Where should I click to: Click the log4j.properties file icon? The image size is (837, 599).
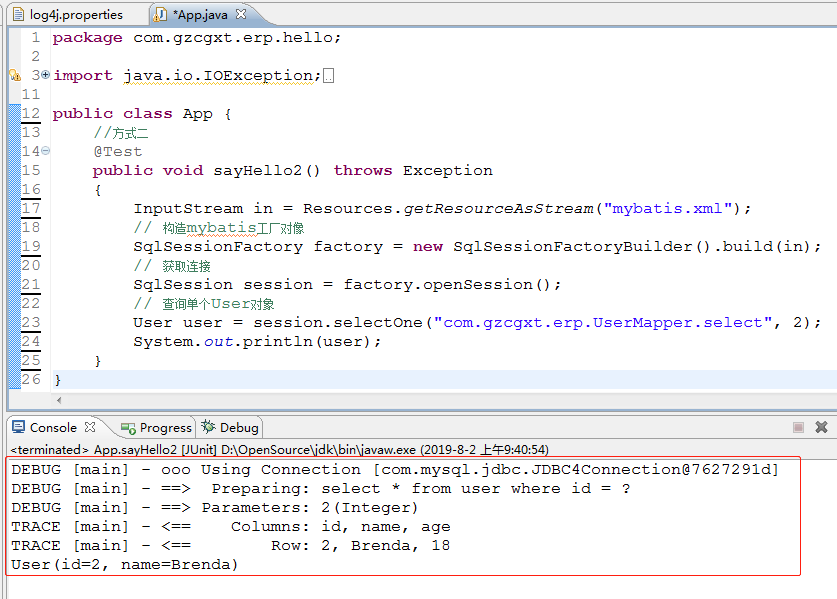(18, 14)
